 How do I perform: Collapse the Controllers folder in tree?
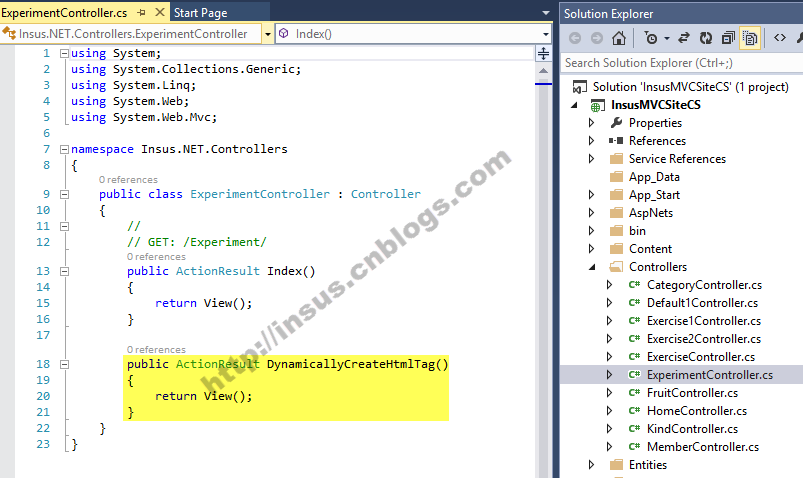592,267
